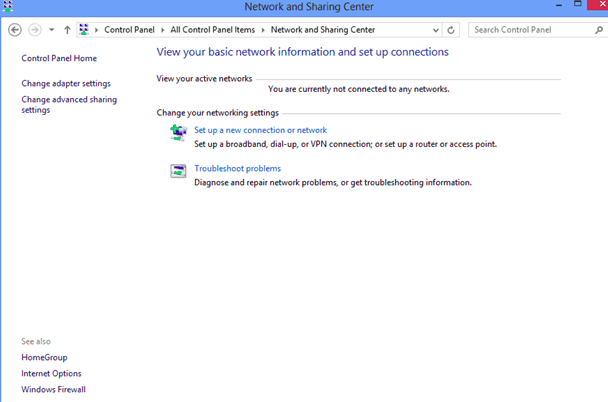Select All Control Panel Items breadcrumb
The width and height of the screenshot is (608, 402).
tap(212, 30)
